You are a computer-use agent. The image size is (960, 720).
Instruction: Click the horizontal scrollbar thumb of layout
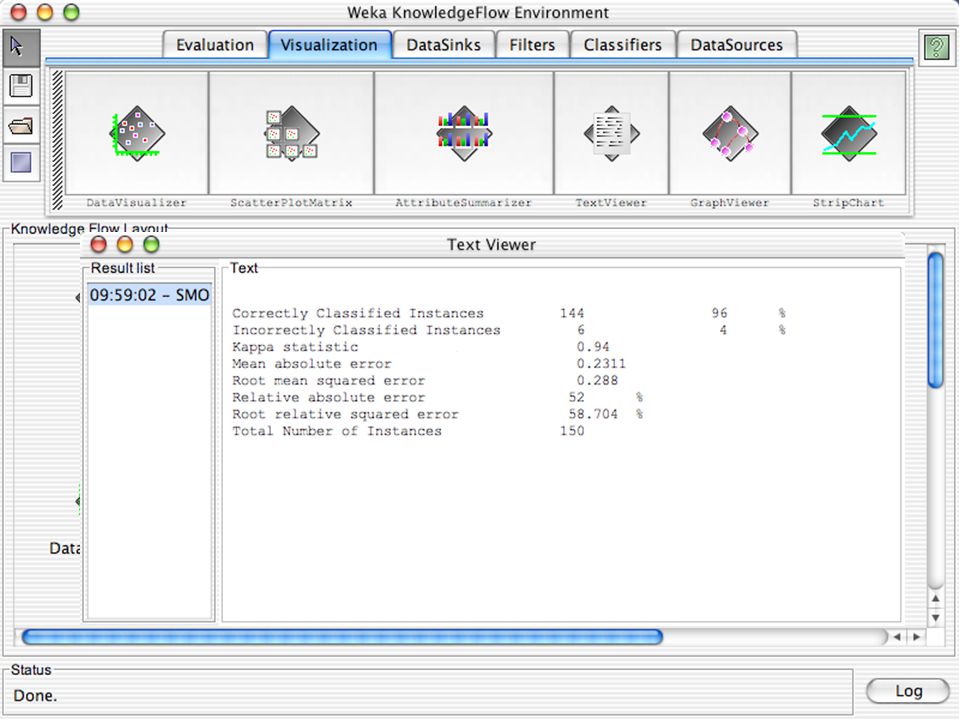coord(342,637)
